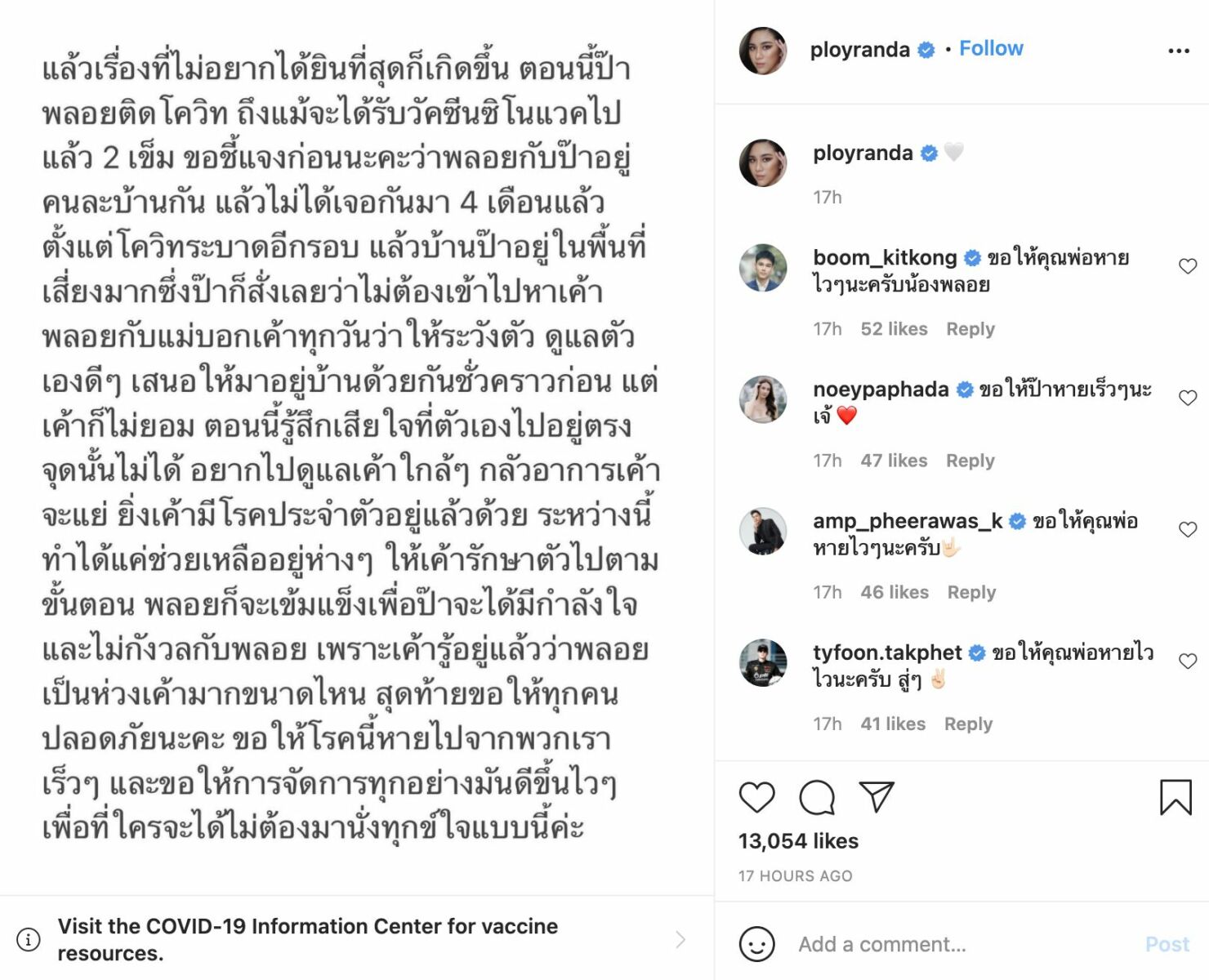Like the post with the heart icon

(x=756, y=797)
